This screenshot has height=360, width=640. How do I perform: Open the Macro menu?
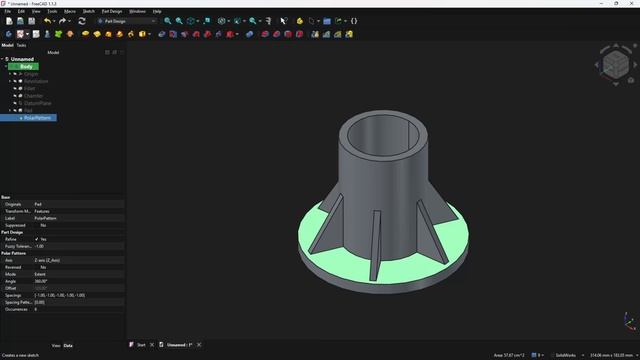coord(70,11)
